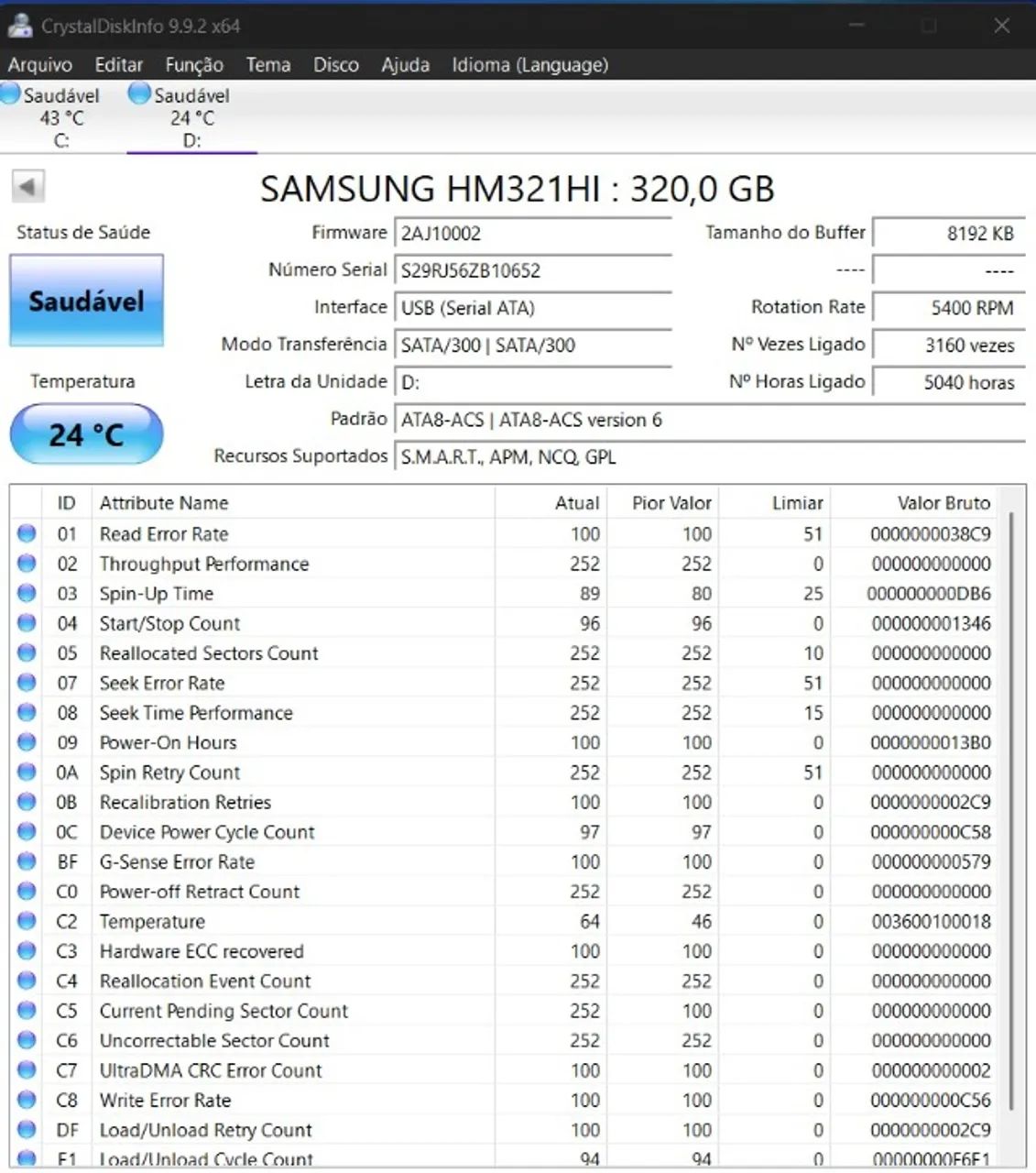Click the Valor Bruto column header
This screenshot has width=1036, height=1173.
(914, 502)
